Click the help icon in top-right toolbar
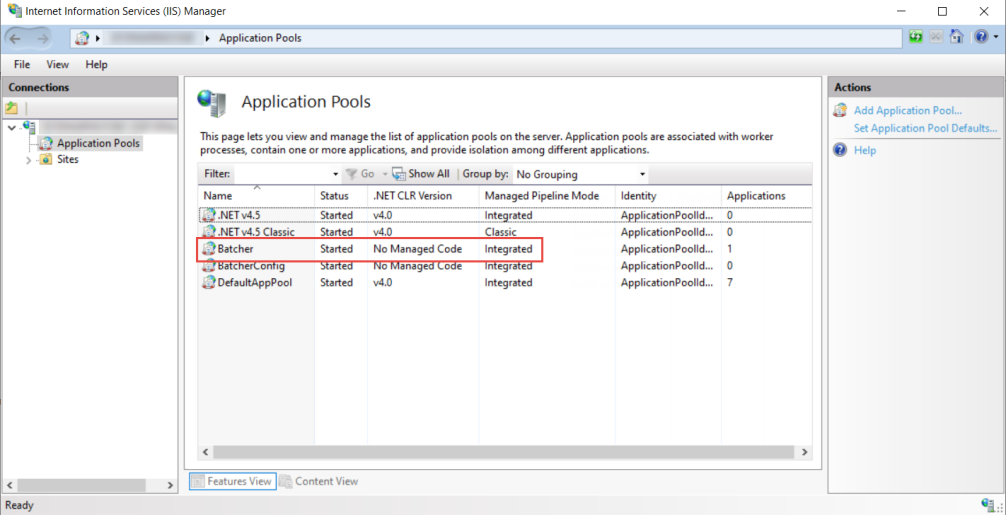The width and height of the screenshot is (1006, 515). 981,37
